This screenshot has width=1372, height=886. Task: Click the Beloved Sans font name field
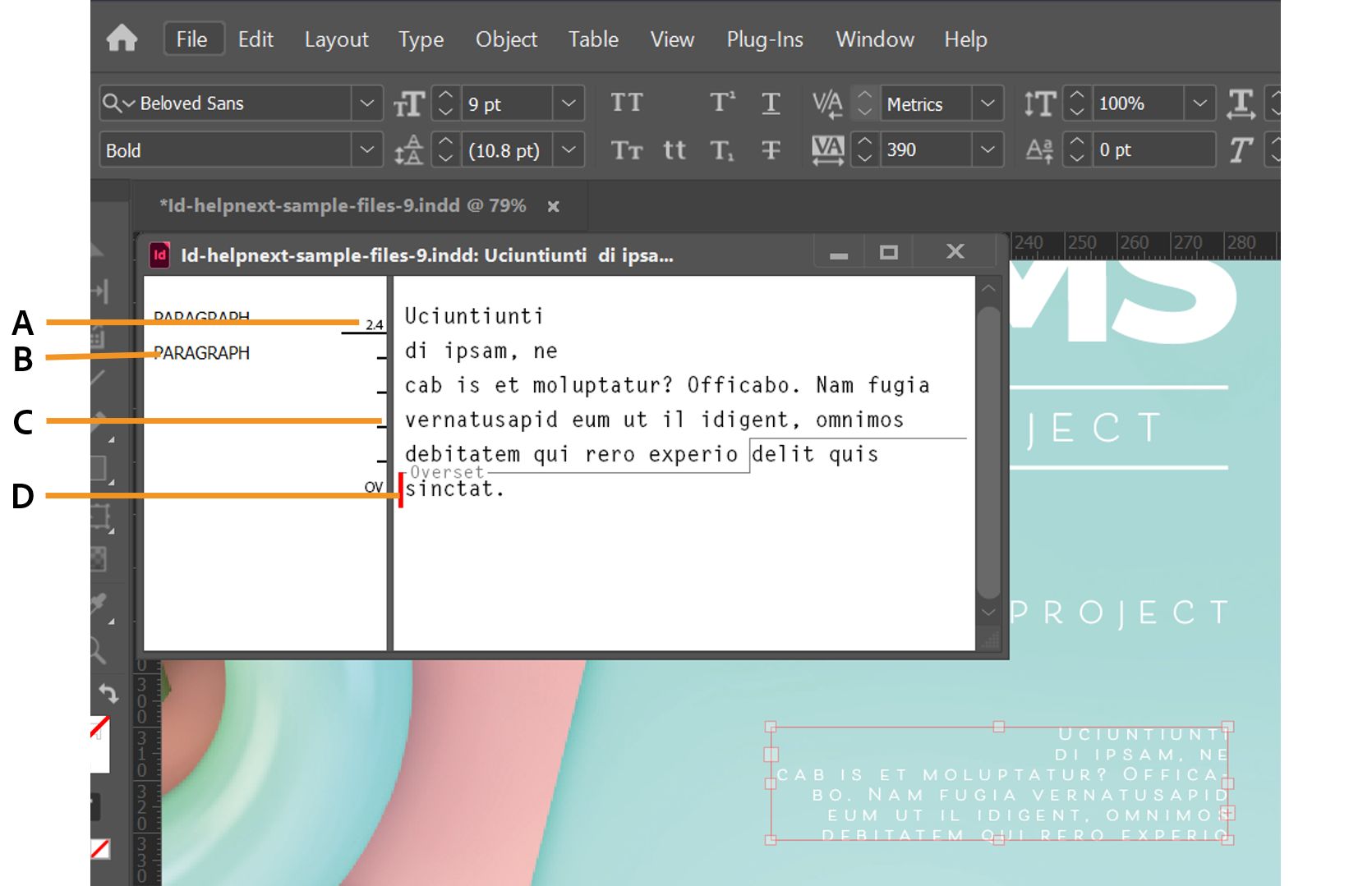[226, 103]
